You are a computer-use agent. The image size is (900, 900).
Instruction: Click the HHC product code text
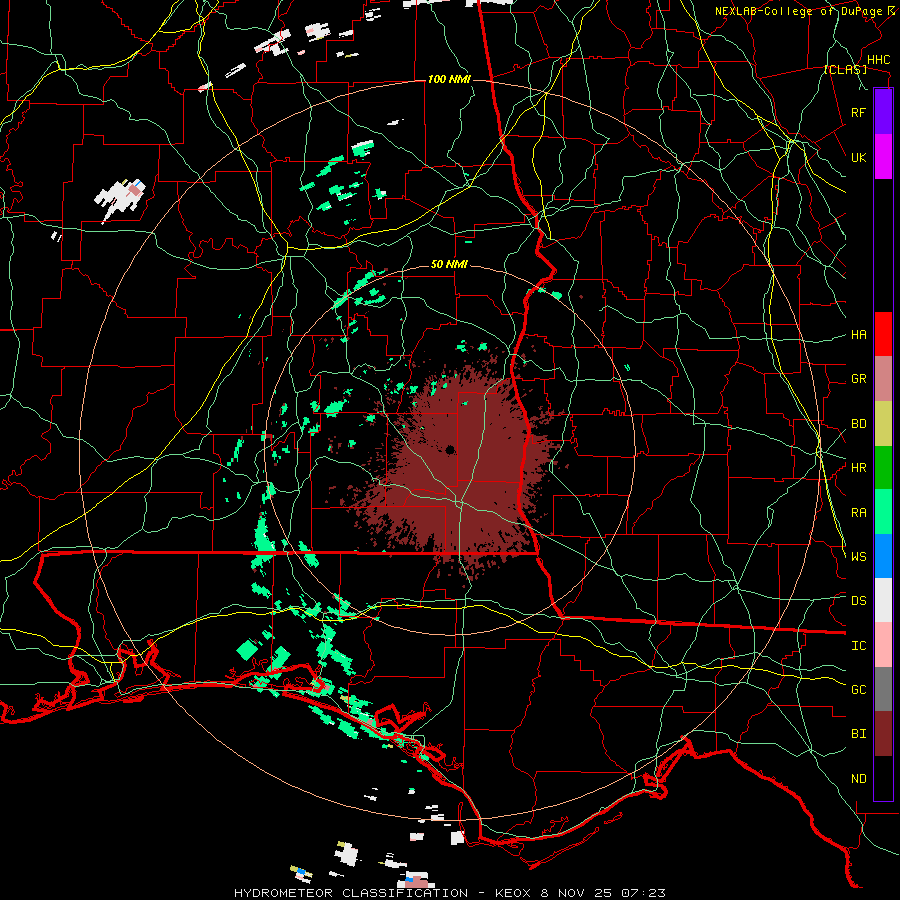(x=878, y=60)
